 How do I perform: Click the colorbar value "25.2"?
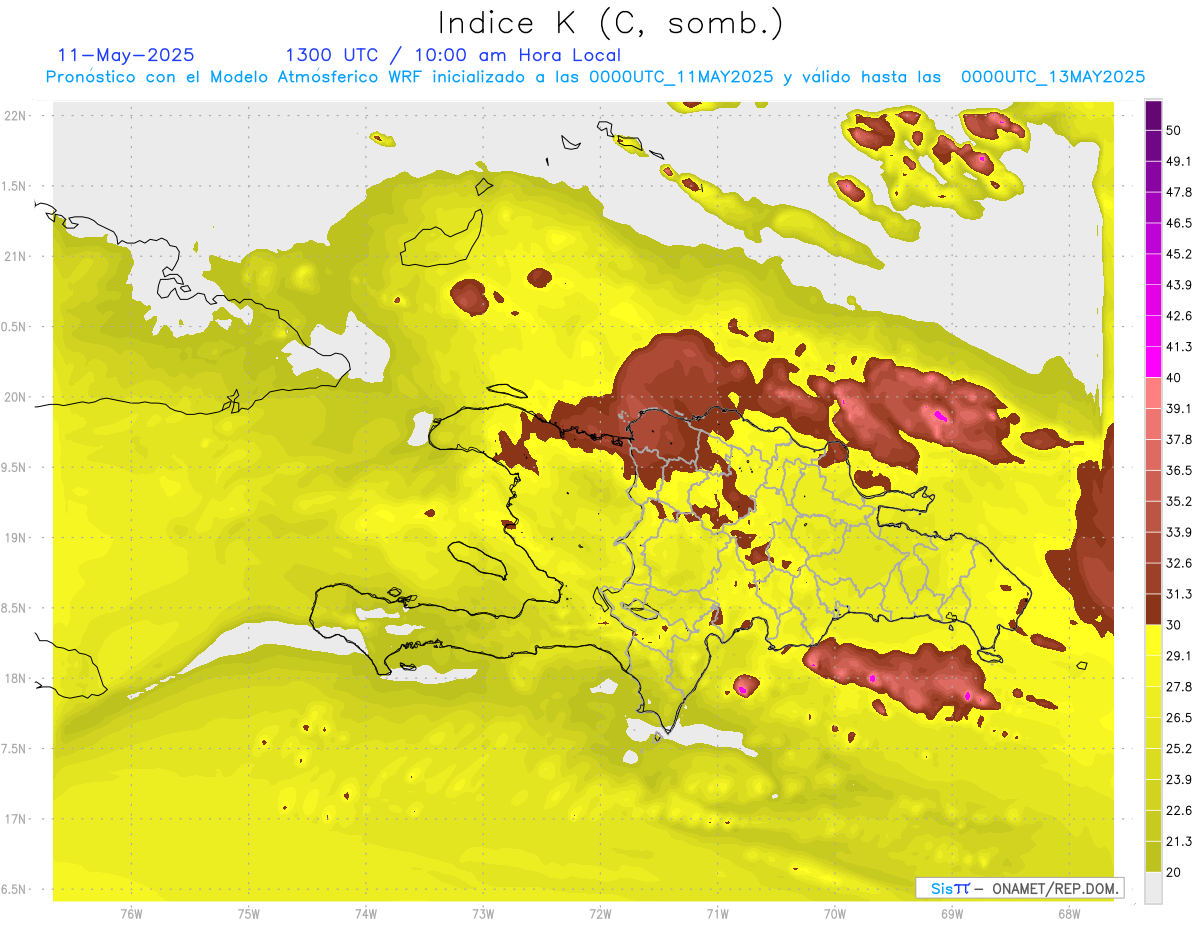pos(1178,749)
